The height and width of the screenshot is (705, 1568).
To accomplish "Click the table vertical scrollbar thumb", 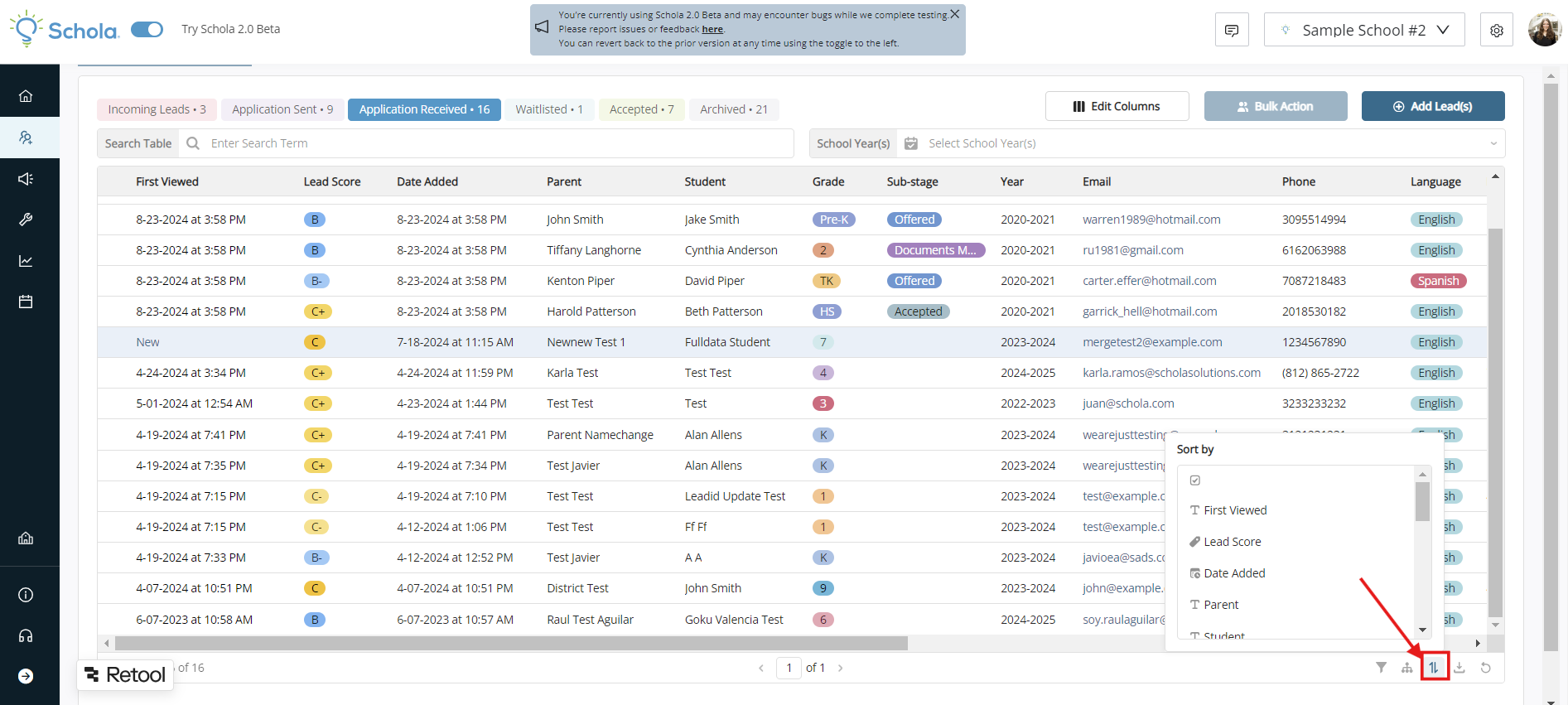I will 1495,423.
